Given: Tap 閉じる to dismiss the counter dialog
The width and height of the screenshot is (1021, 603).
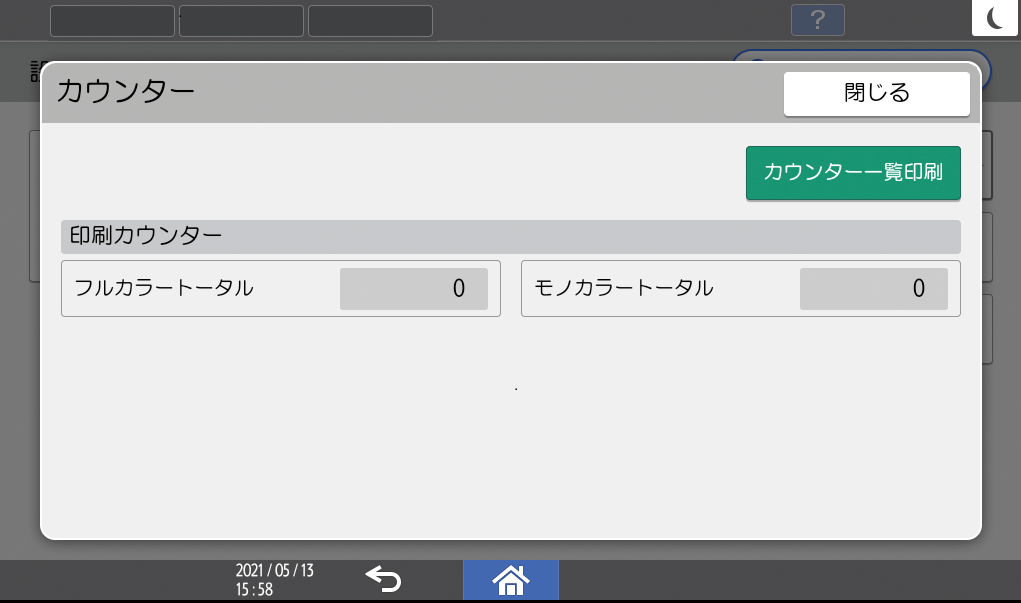Looking at the screenshot, I should [876, 92].
